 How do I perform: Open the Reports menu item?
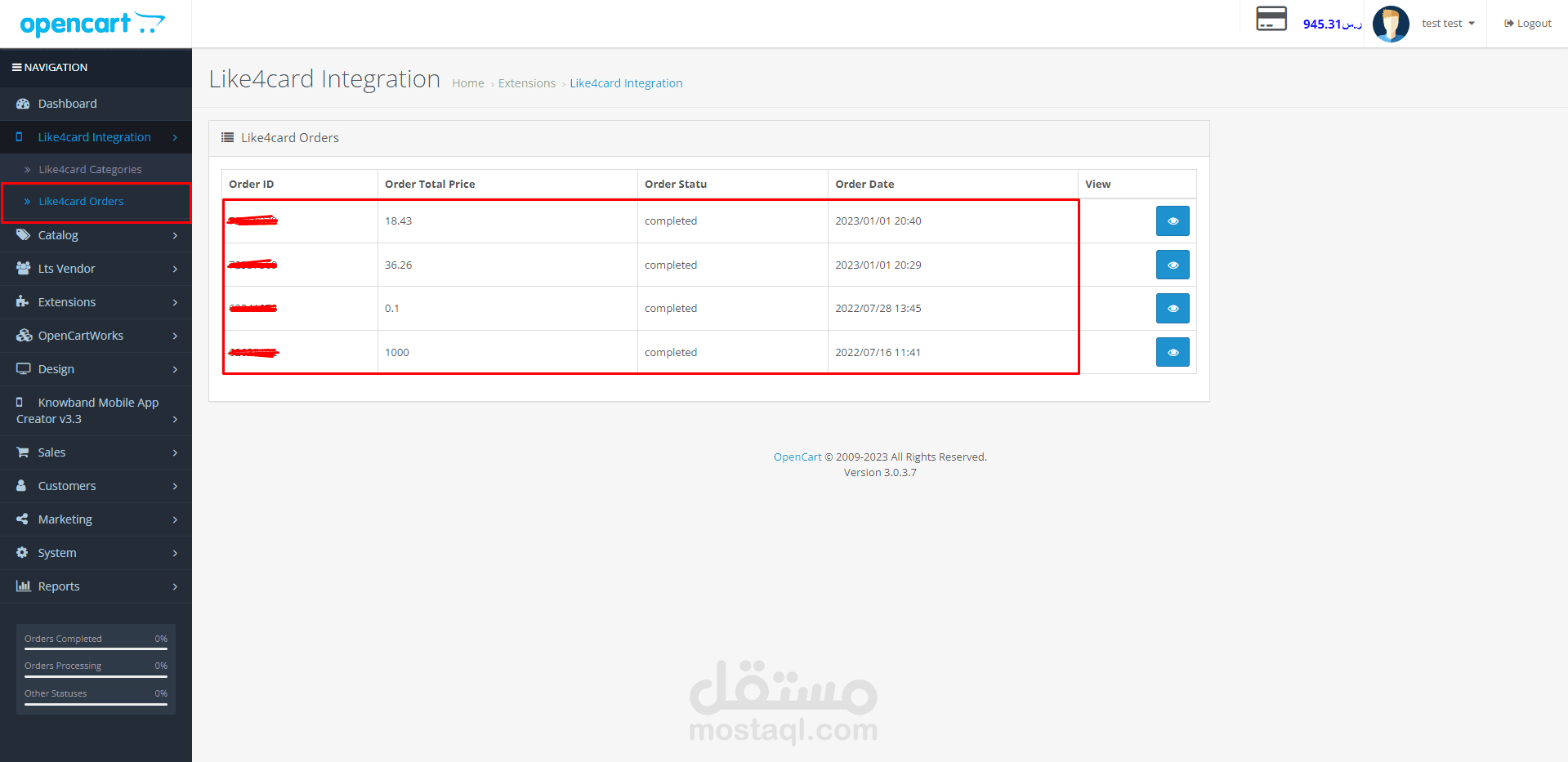tap(96, 586)
